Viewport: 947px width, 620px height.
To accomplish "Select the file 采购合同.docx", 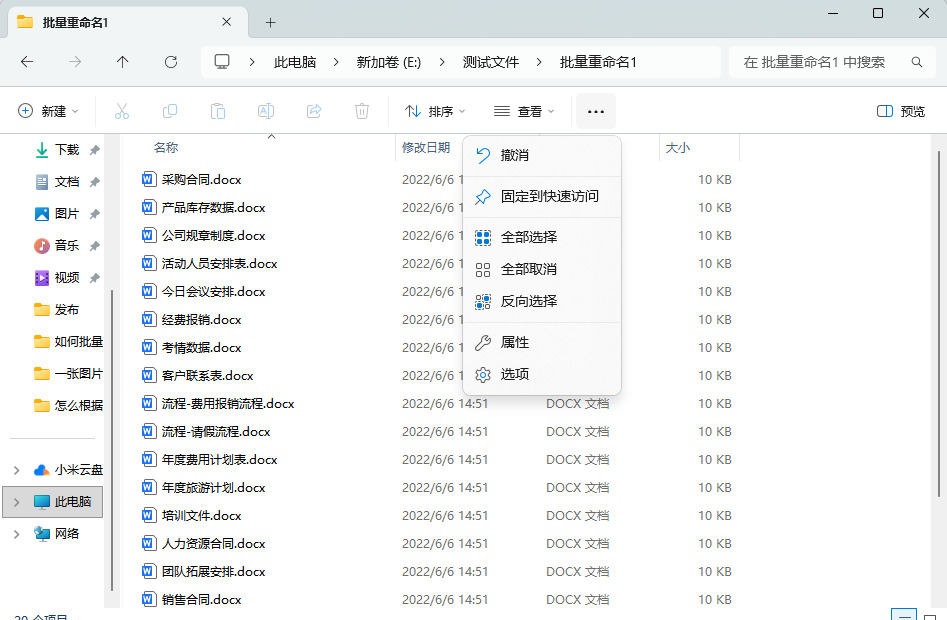I will 201,180.
